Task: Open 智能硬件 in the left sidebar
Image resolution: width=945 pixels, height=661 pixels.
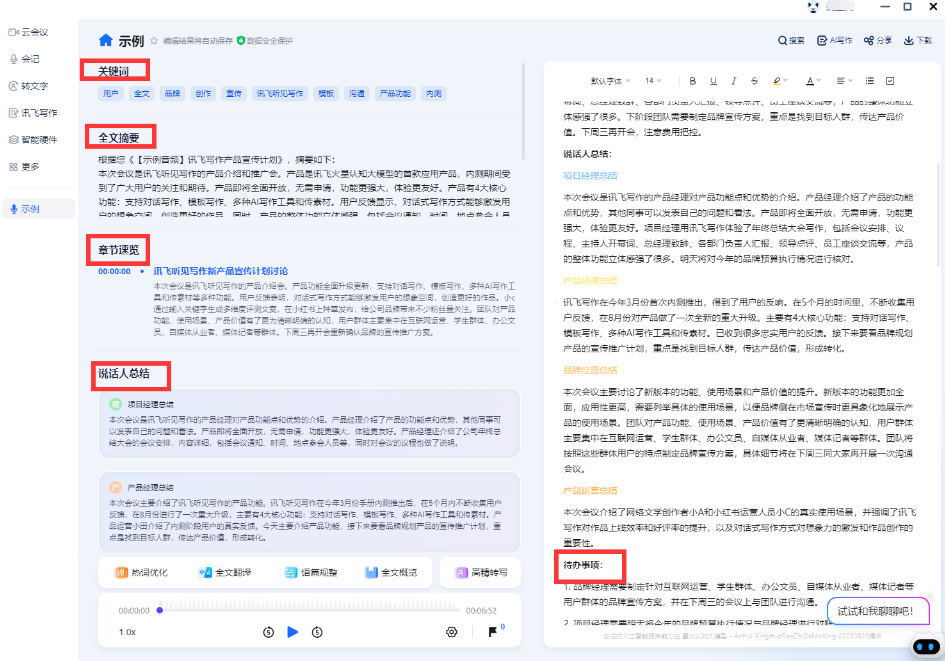Action: pyautogui.click(x=33, y=140)
